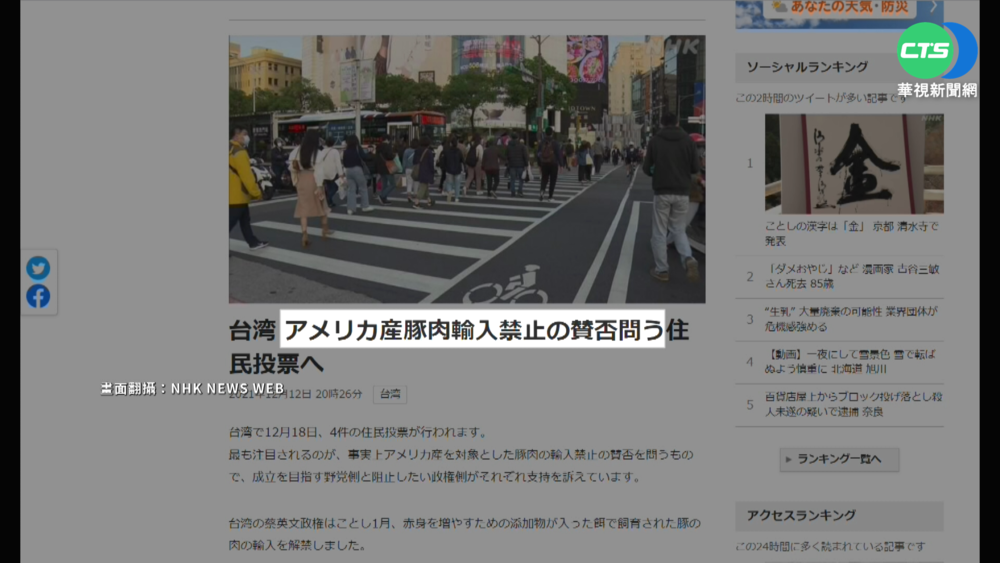Select the headline アメリカ産豚肉輸入禁止の賛否問う
This screenshot has height=563, width=1000.
pyautogui.click(x=473, y=330)
